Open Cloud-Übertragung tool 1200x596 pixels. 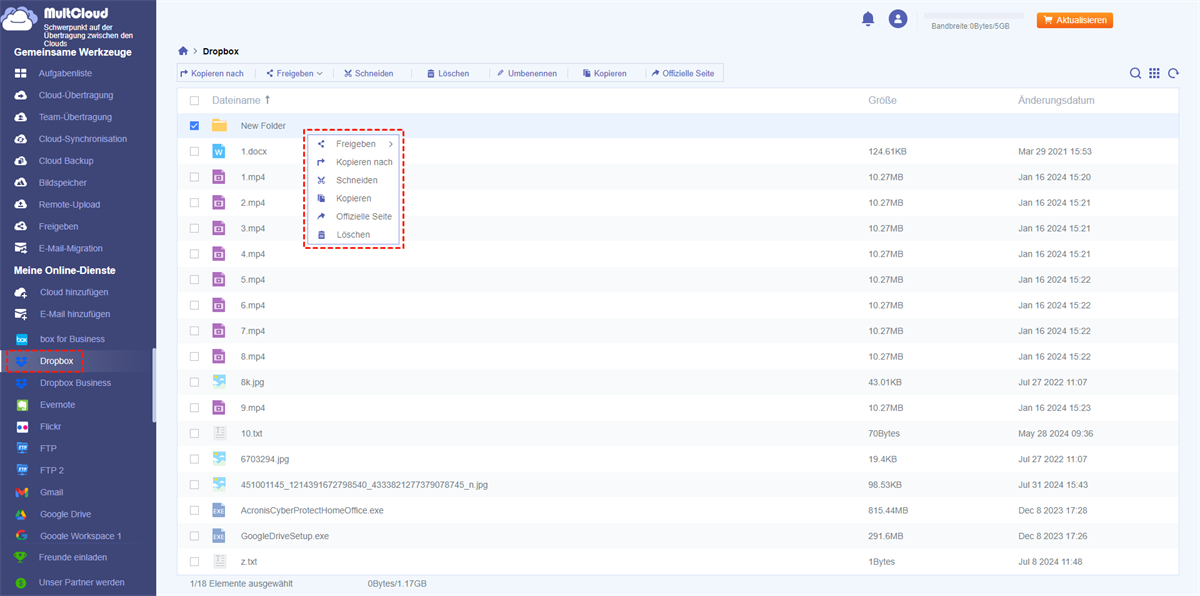coord(78,95)
